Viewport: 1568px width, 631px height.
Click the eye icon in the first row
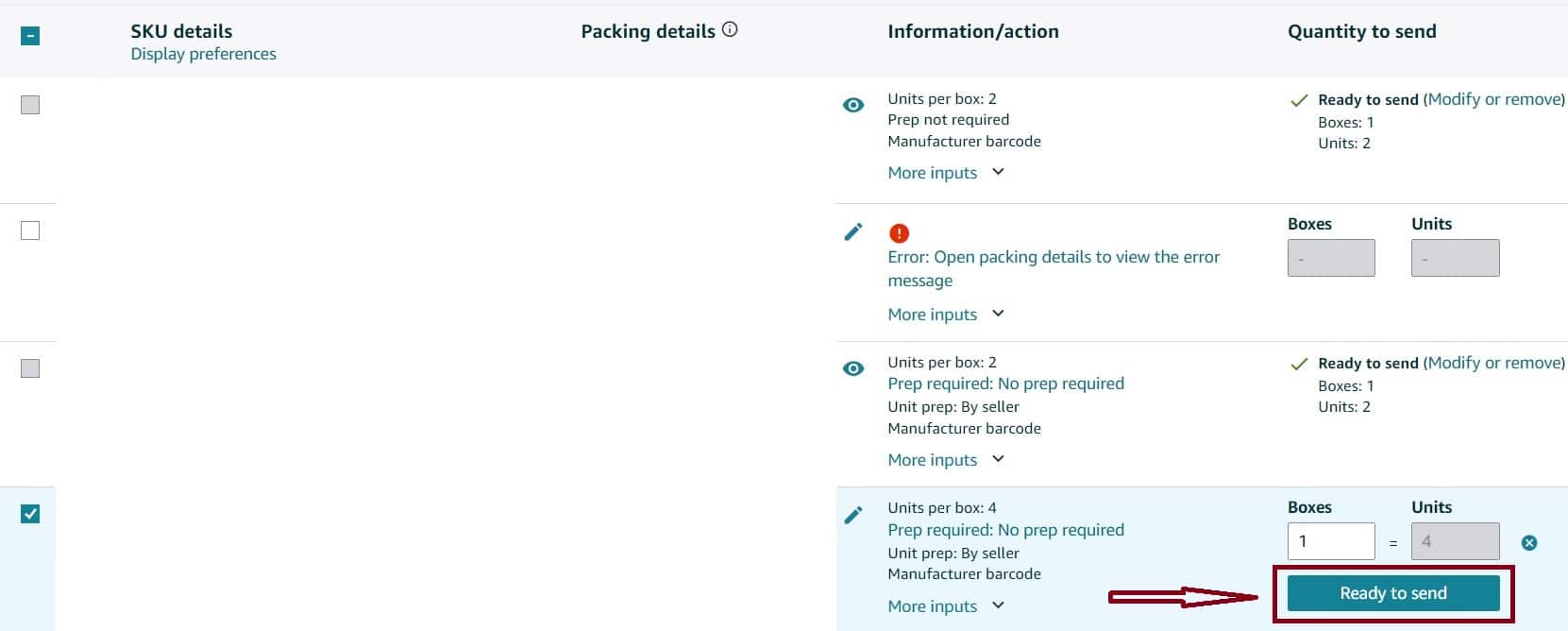pyautogui.click(x=852, y=105)
